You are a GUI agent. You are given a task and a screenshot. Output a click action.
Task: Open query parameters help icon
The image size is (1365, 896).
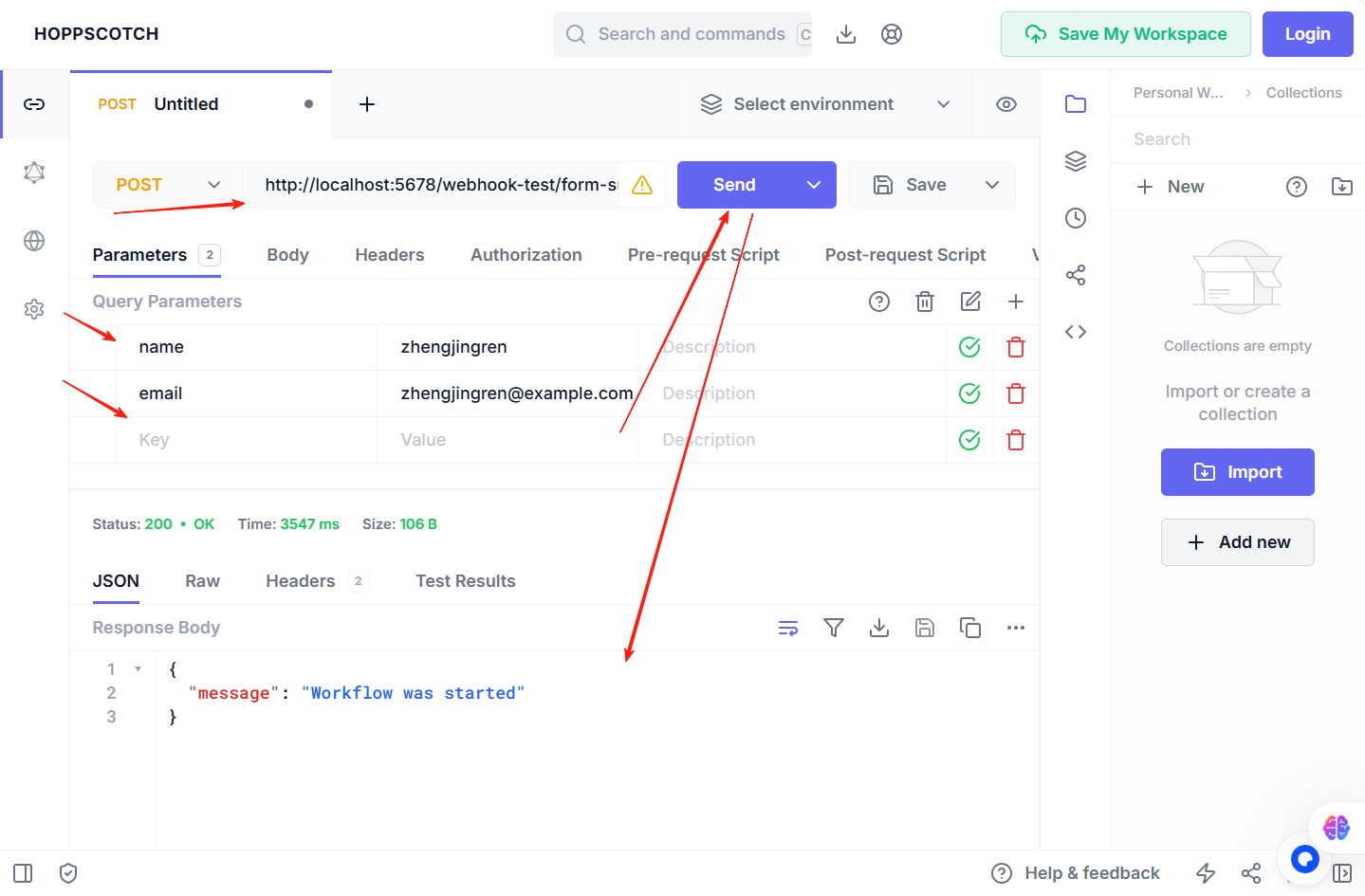tap(879, 302)
